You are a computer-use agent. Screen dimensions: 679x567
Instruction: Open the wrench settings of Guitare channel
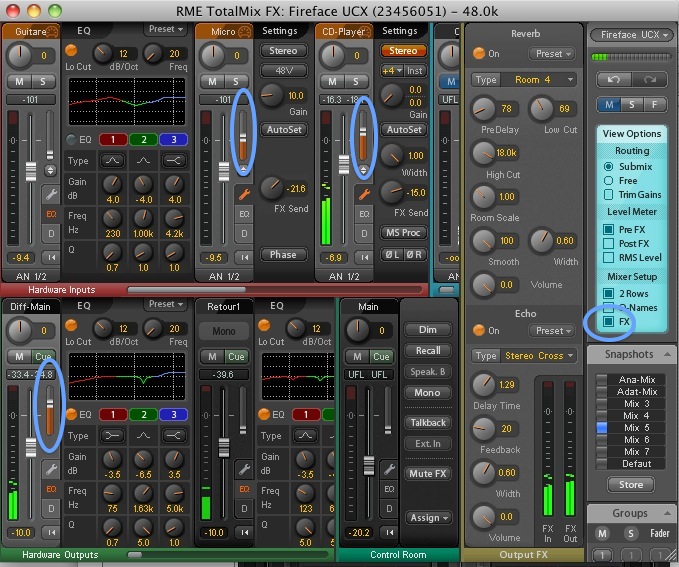(x=51, y=194)
